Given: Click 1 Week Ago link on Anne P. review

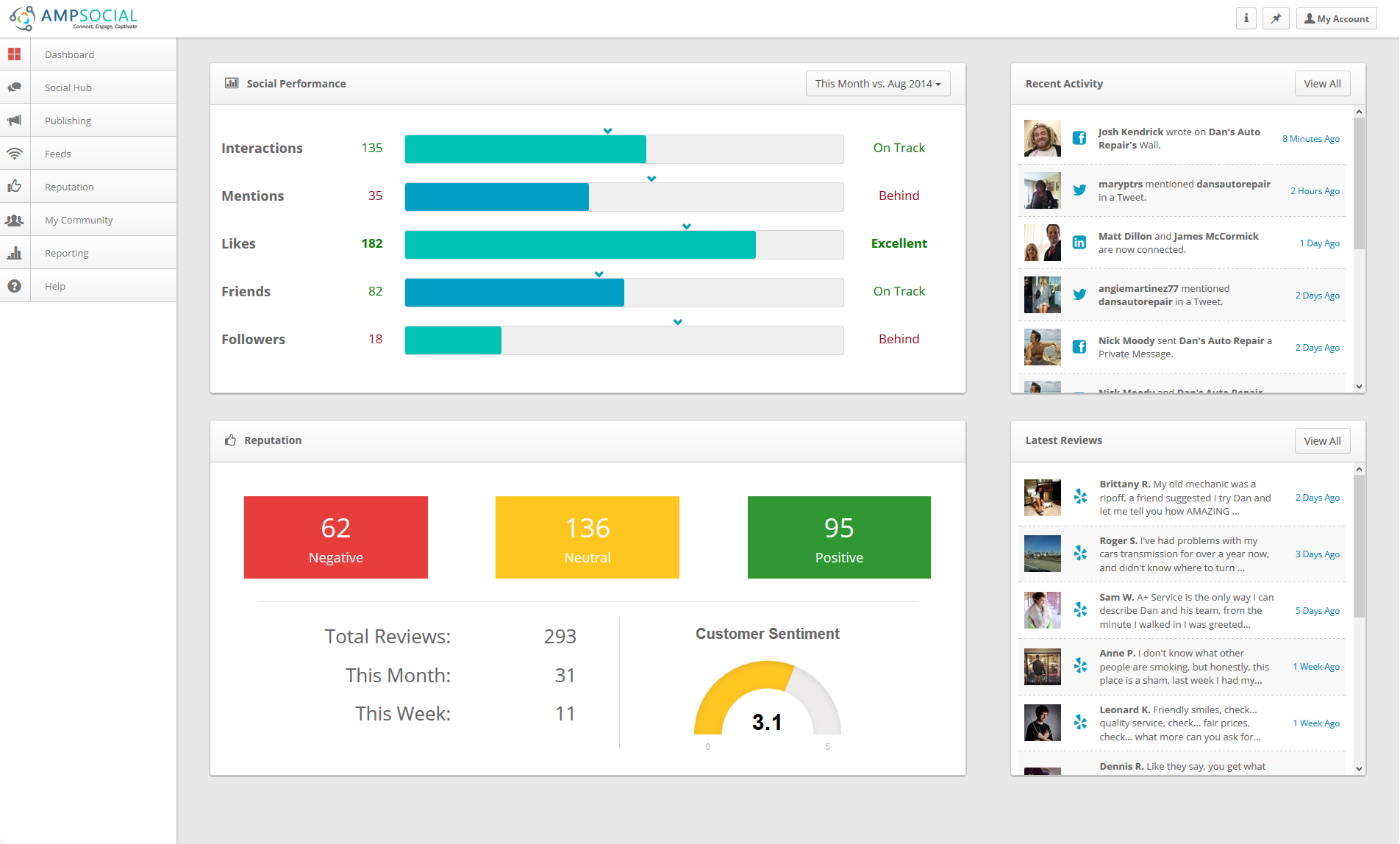Looking at the screenshot, I should click(x=1316, y=667).
